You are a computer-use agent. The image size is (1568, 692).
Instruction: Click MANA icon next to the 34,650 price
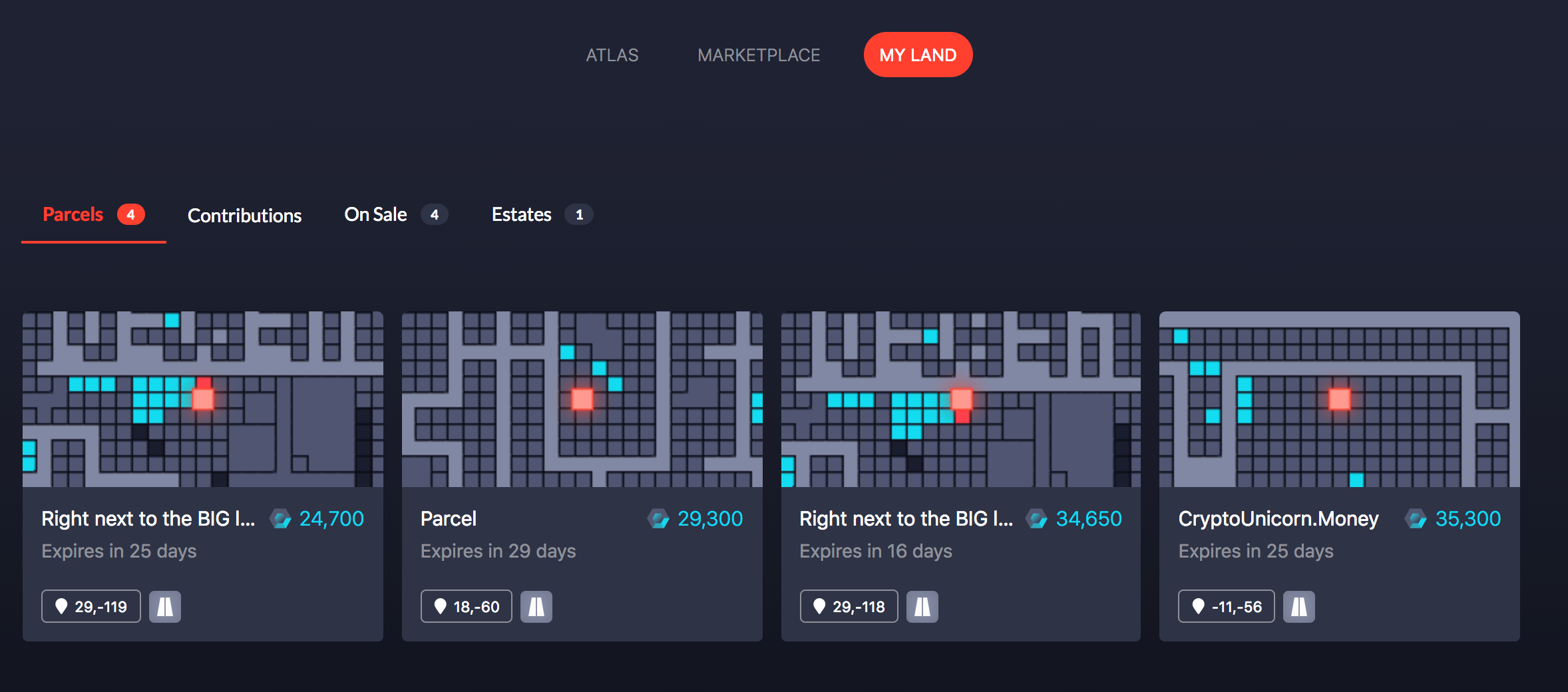point(1037,518)
